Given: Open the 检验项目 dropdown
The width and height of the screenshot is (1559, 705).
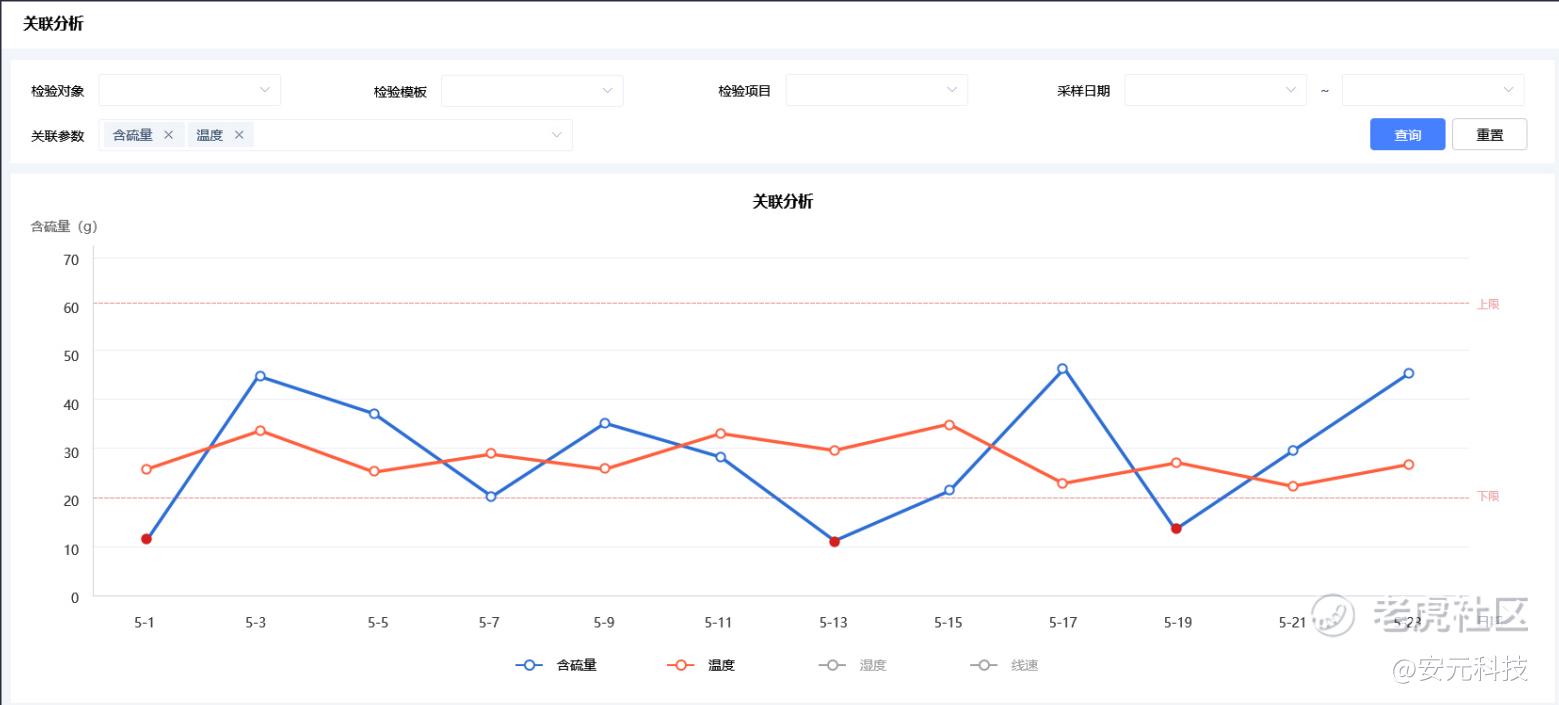Looking at the screenshot, I should pos(876,90).
